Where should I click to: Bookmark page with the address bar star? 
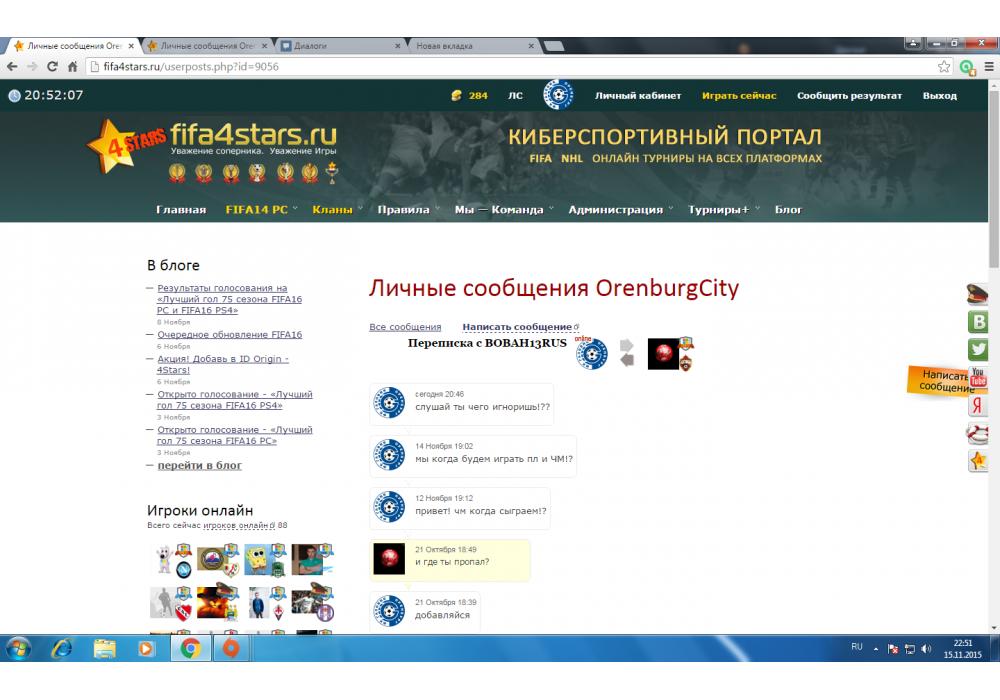[944, 67]
